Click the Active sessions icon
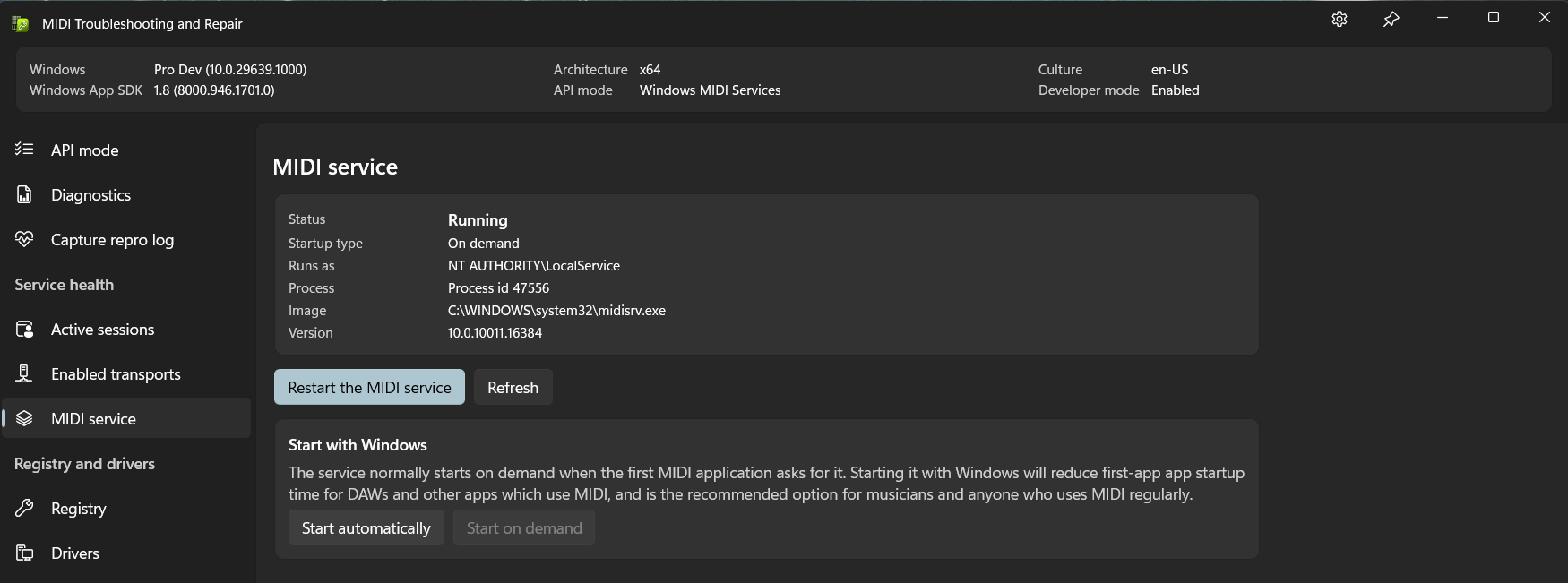1568x583 pixels. (x=24, y=329)
